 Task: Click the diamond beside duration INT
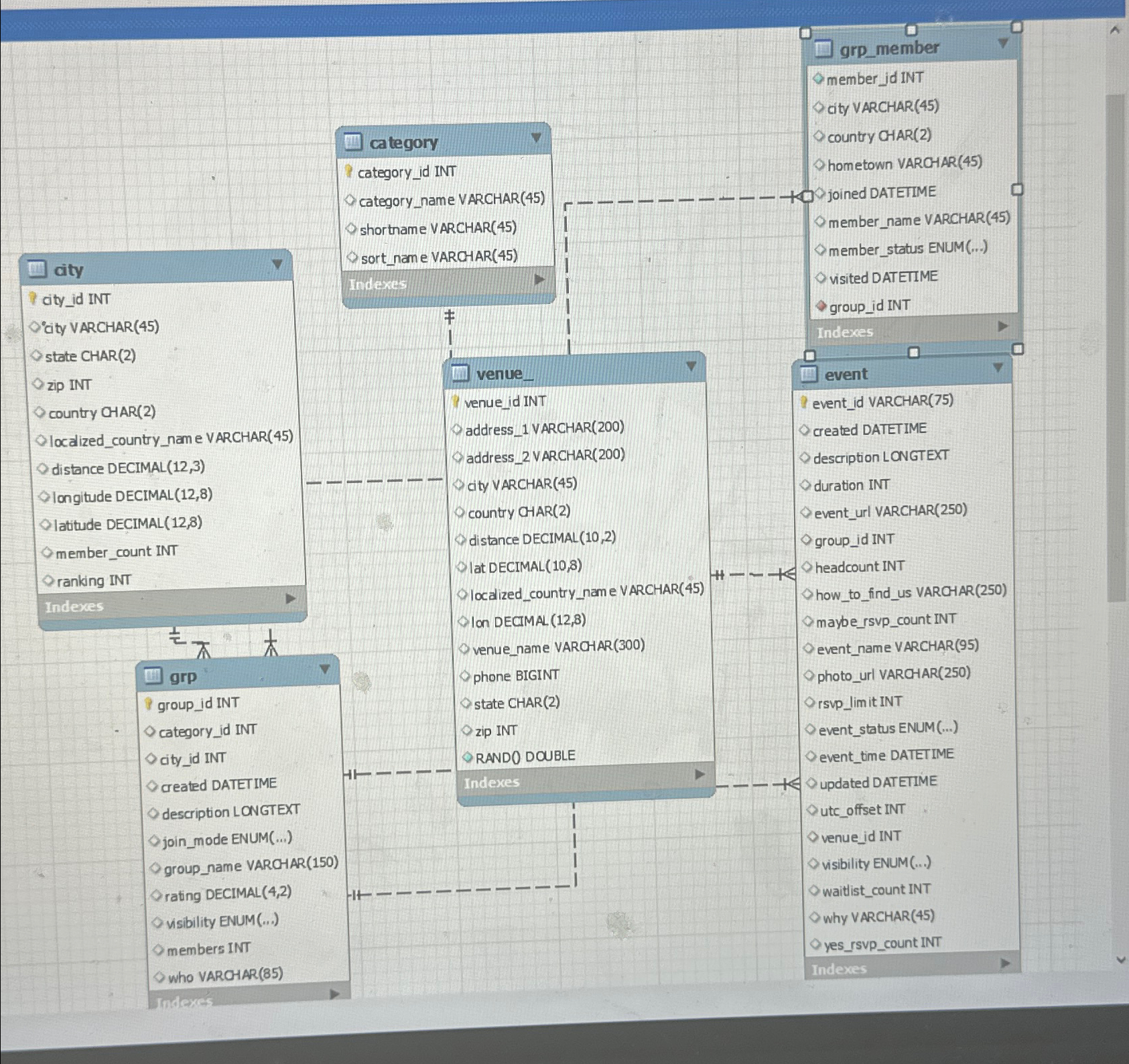[805, 485]
